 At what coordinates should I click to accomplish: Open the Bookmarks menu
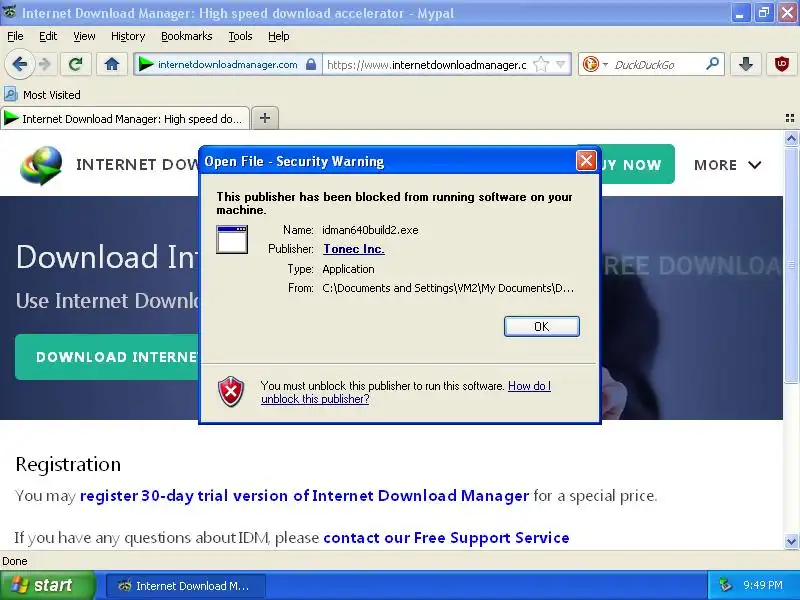(187, 36)
